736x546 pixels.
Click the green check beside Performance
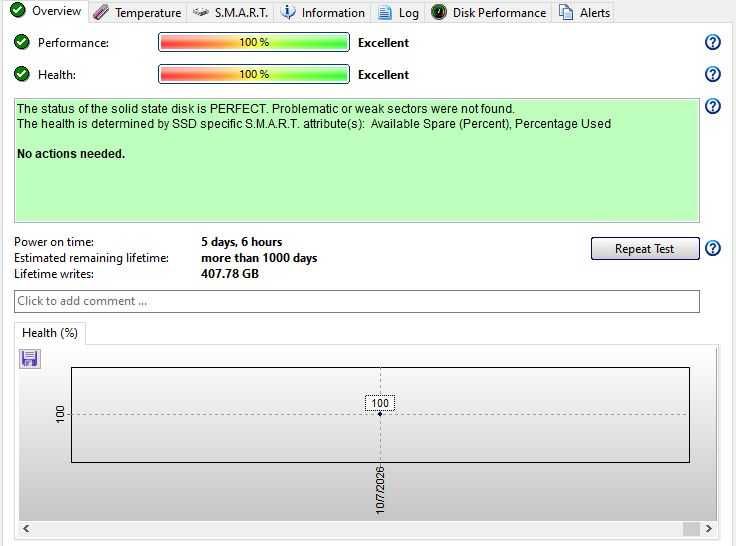coord(22,42)
